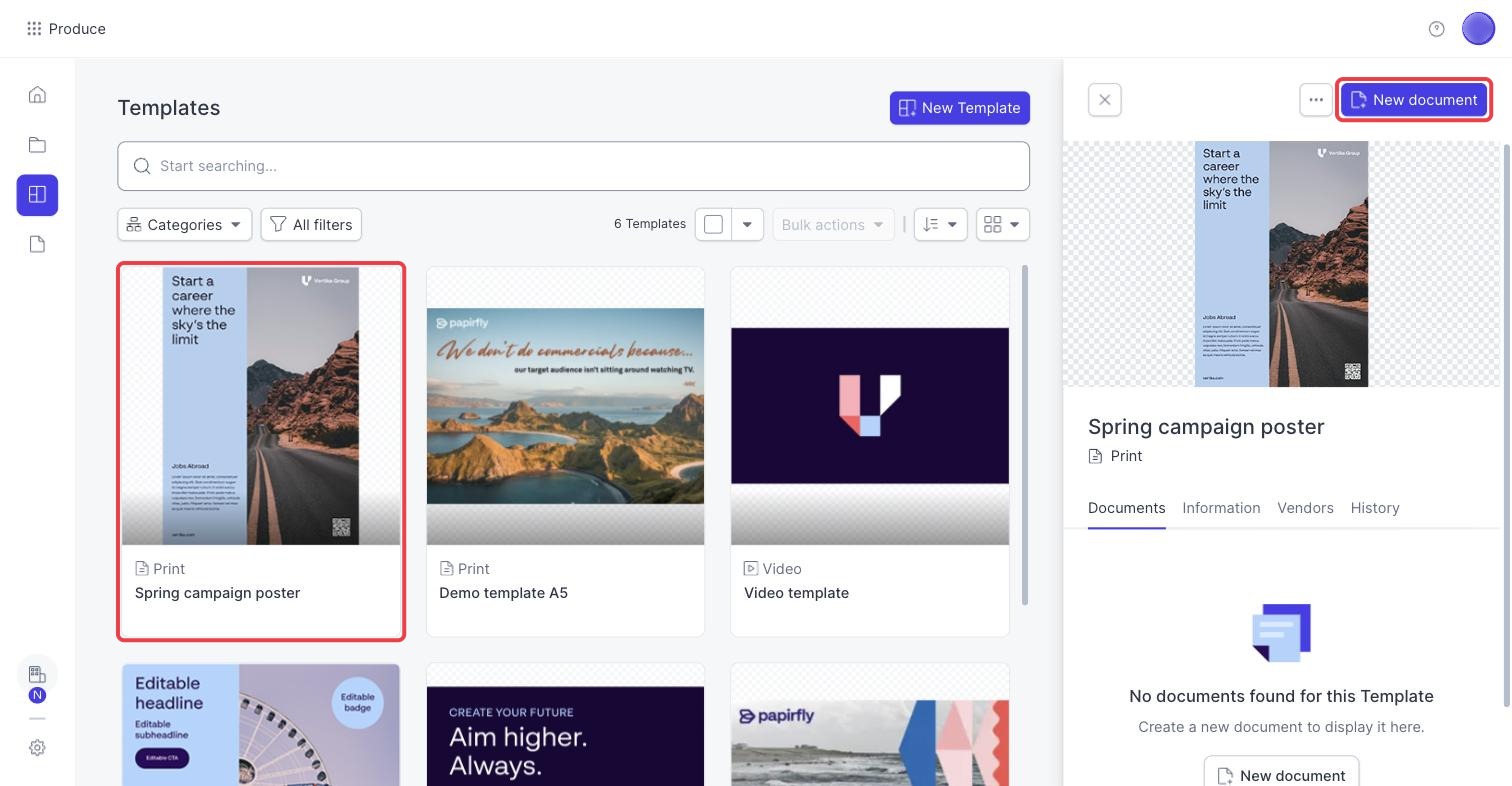The image size is (1512, 786).
Task: Click the Templates page heading
Action: [x=169, y=108]
